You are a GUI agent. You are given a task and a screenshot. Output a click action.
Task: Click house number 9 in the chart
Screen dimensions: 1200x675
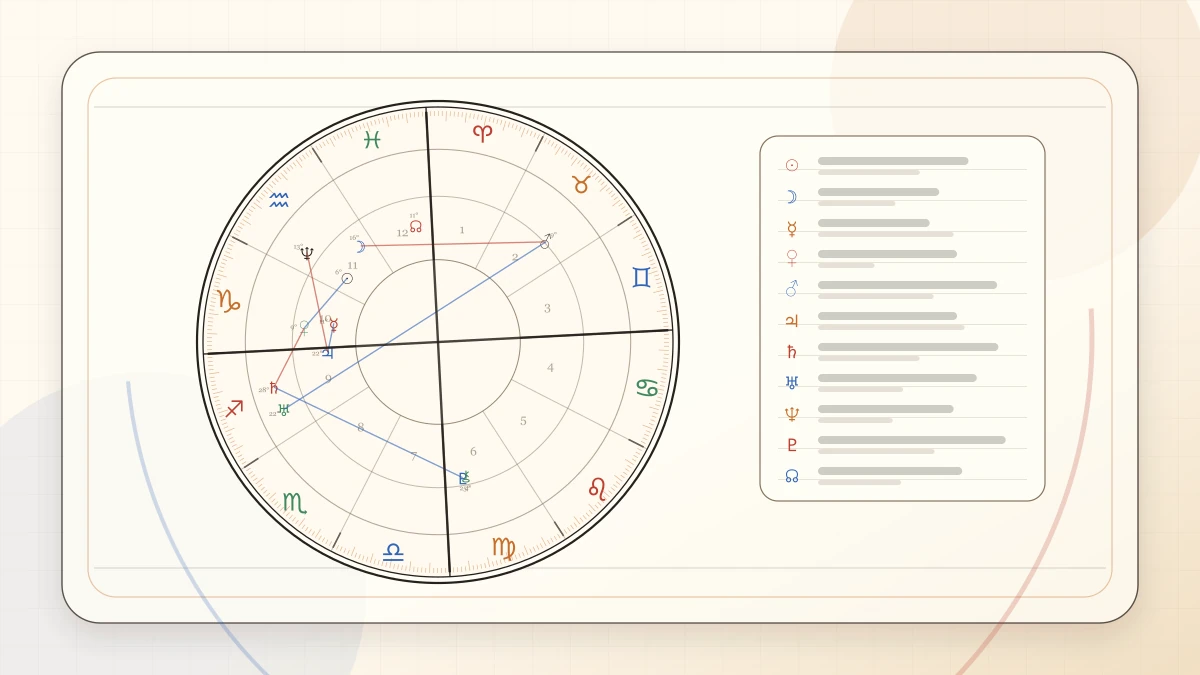[x=328, y=379]
